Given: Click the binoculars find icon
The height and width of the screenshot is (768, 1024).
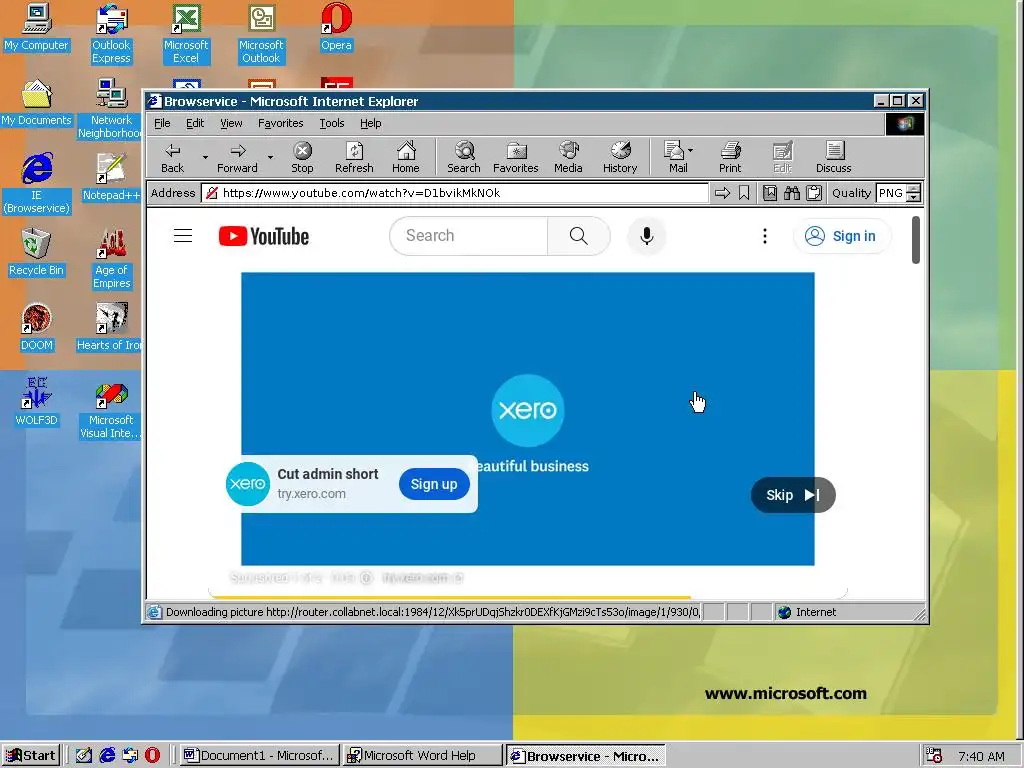Looking at the screenshot, I should pyautogui.click(x=792, y=193).
